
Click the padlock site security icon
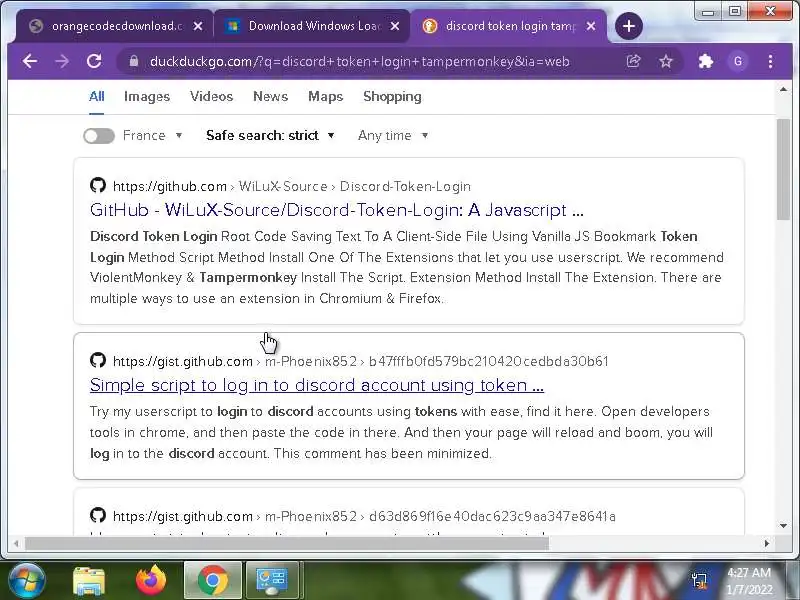(134, 61)
